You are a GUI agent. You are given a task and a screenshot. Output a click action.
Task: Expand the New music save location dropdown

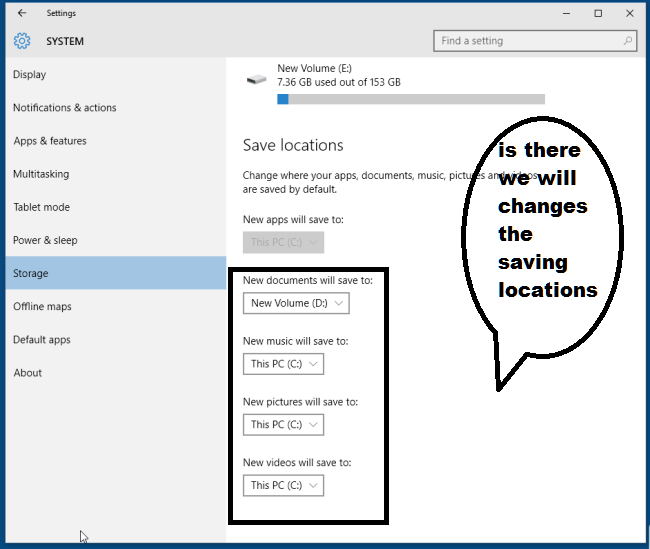click(x=284, y=364)
